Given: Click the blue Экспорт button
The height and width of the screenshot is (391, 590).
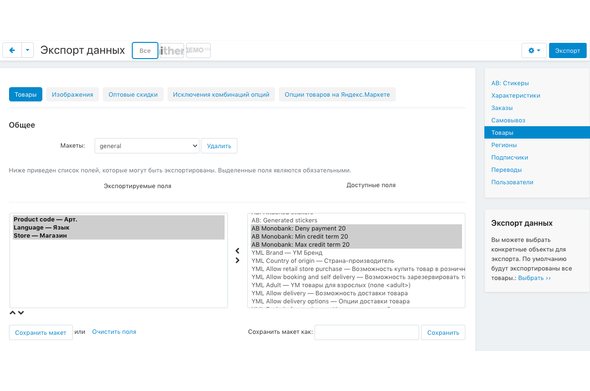Looking at the screenshot, I should [x=567, y=50].
